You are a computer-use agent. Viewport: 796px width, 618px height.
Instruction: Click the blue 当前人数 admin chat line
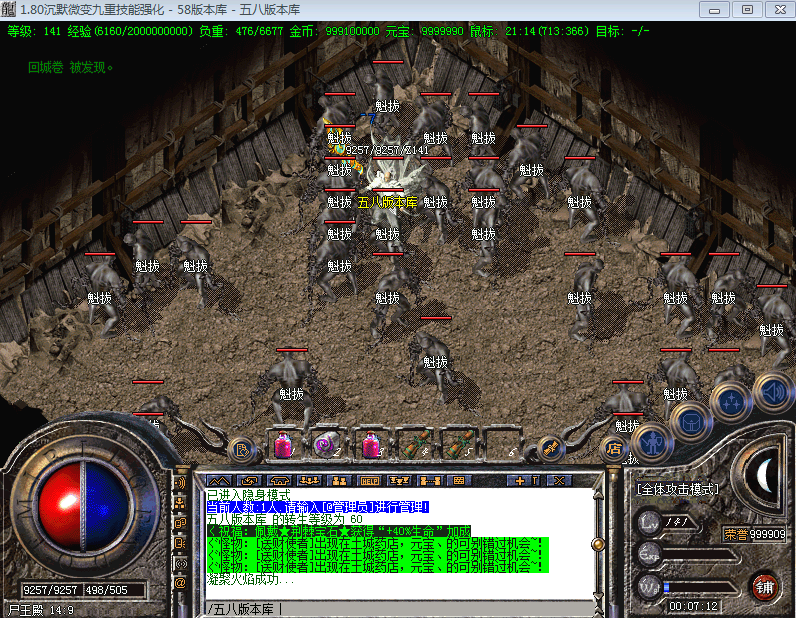pyautogui.click(x=318, y=507)
